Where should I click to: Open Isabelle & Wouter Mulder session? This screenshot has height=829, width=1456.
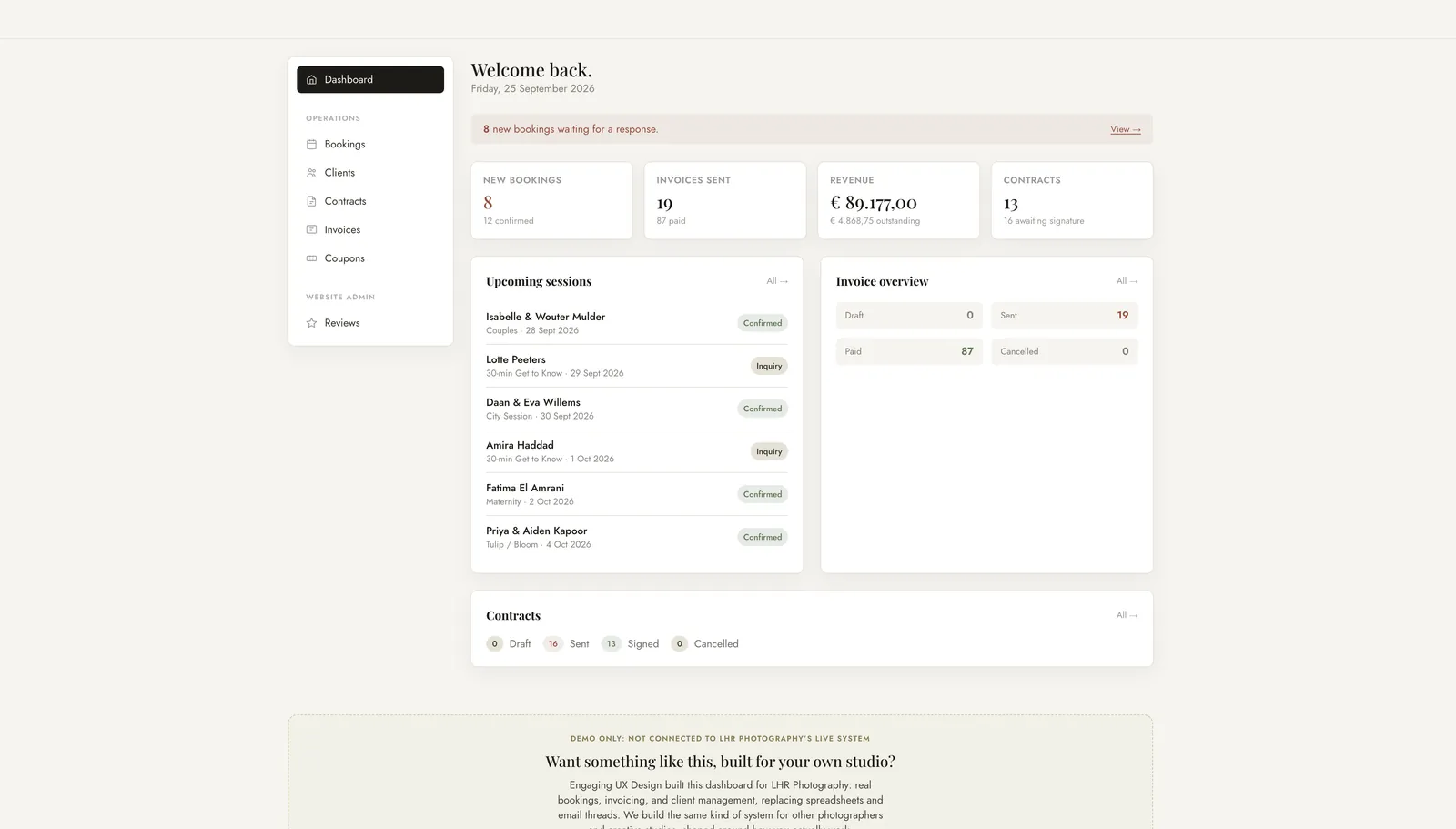point(637,323)
